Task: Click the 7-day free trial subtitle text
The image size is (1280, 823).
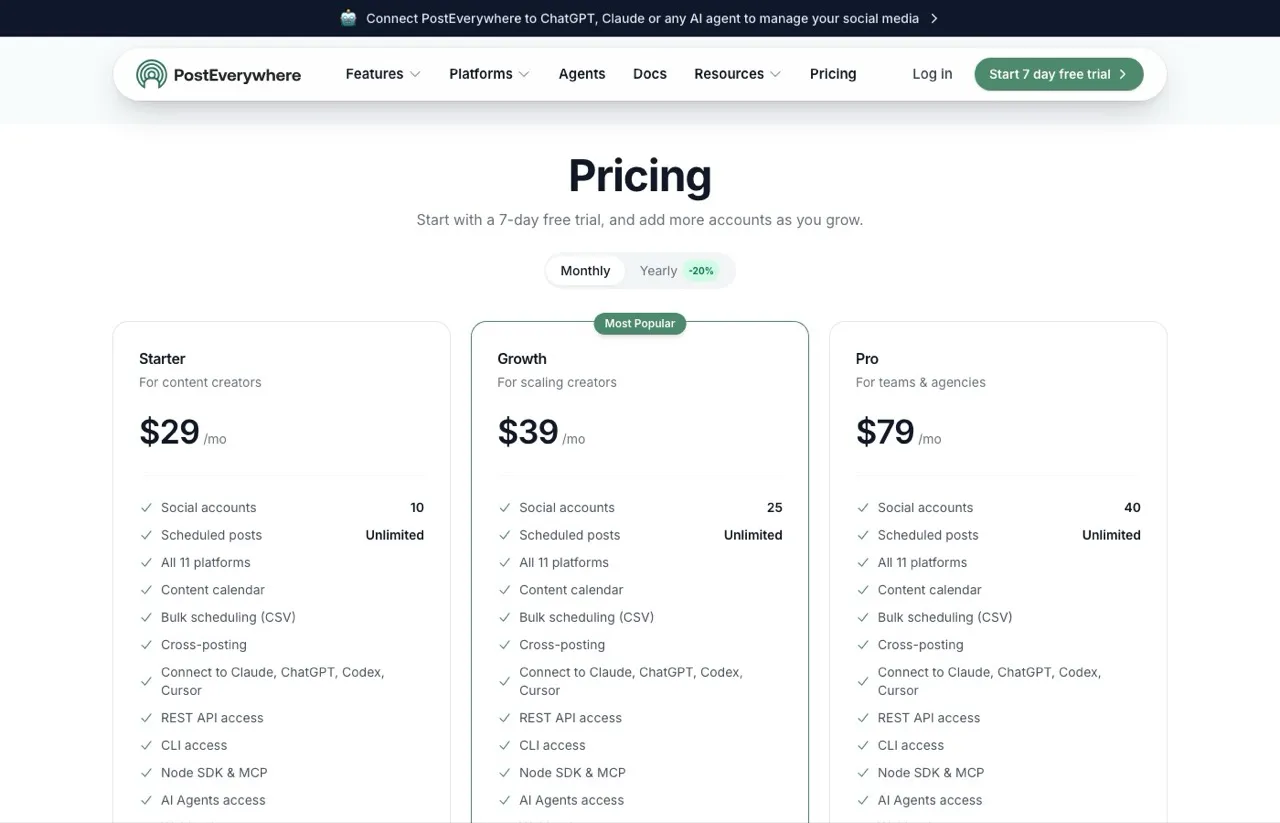Action: 640,220
